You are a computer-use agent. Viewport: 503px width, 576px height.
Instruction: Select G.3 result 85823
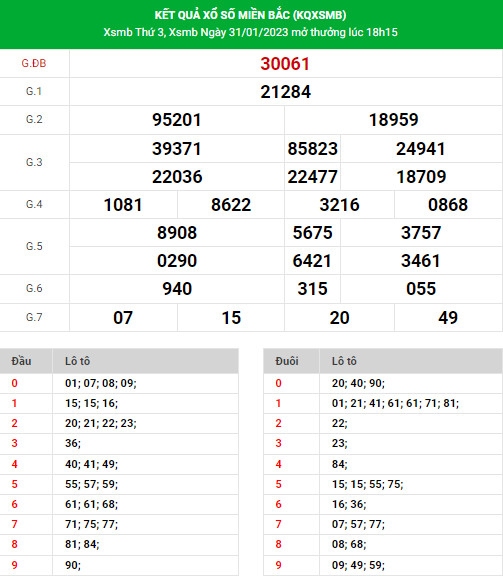[x=312, y=149]
